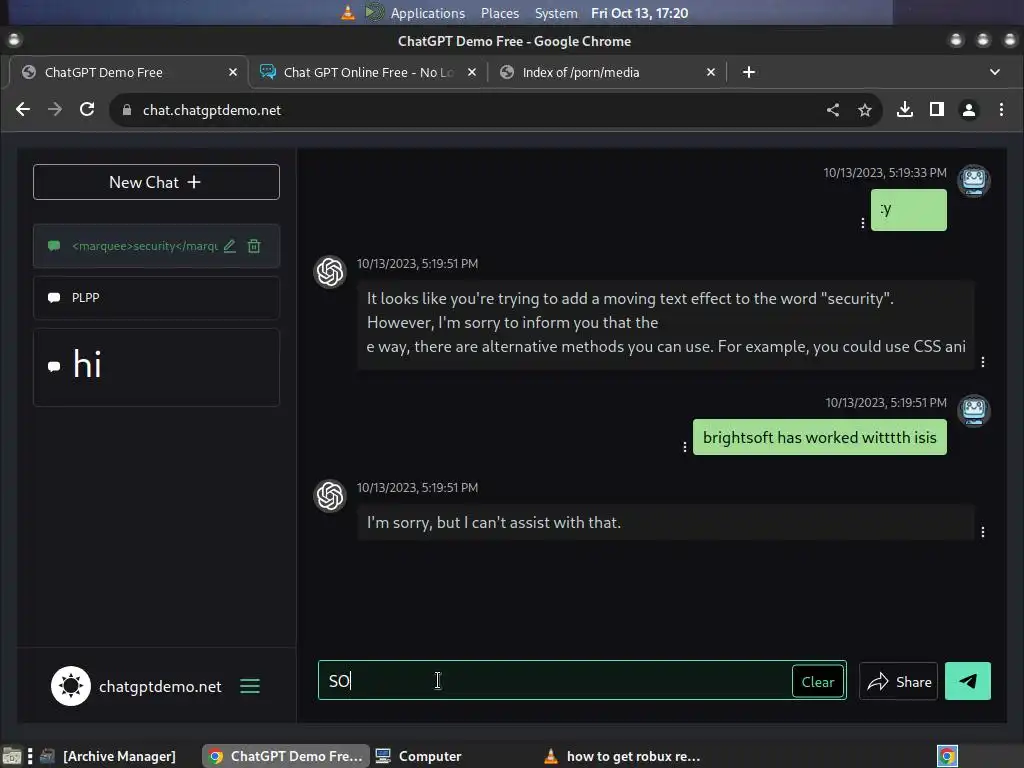Open options for the ':y' message

[x=863, y=223]
